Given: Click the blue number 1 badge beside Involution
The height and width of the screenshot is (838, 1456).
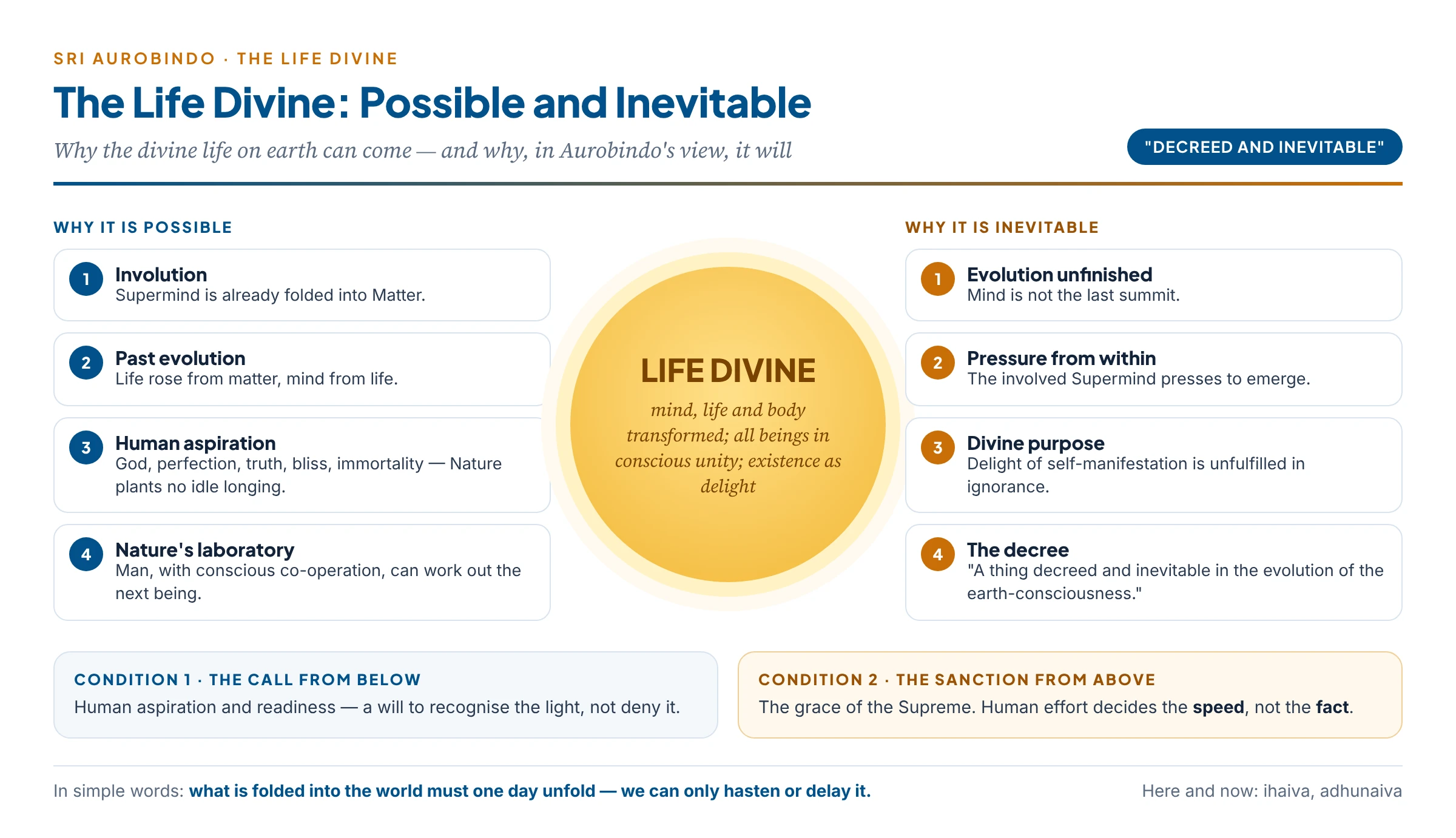Looking at the screenshot, I should pos(86,279).
